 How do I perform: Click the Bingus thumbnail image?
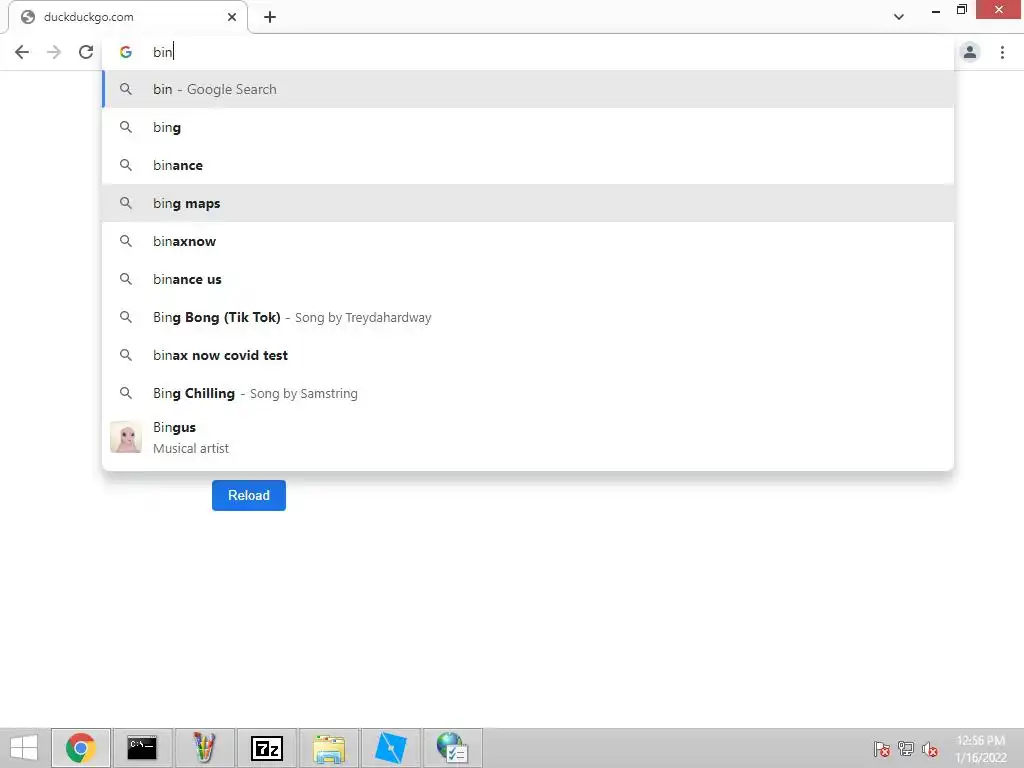coord(126,437)
